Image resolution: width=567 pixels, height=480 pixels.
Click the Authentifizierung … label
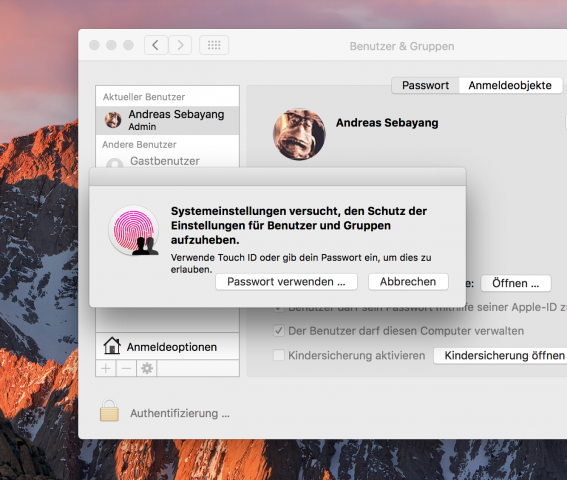(180, 413)
